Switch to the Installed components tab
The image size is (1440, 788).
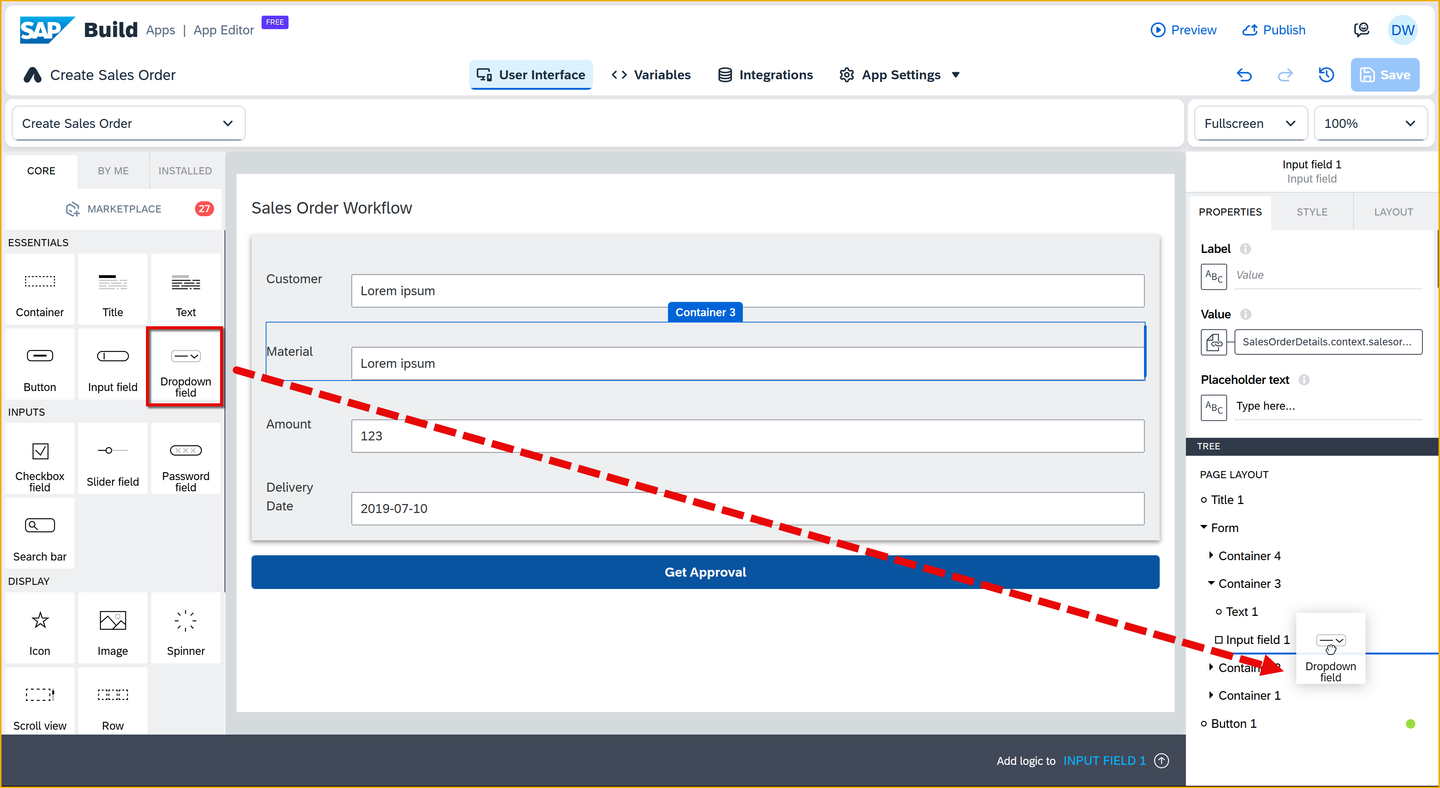click(x=185, y=171)
